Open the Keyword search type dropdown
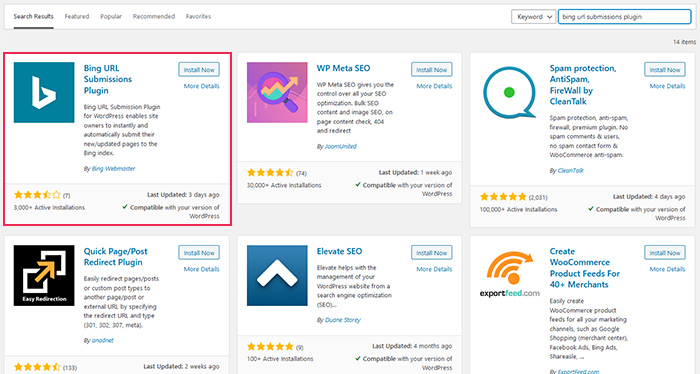Image resolution: width=700 pixels, height=374 pixels. click(533, 17)
